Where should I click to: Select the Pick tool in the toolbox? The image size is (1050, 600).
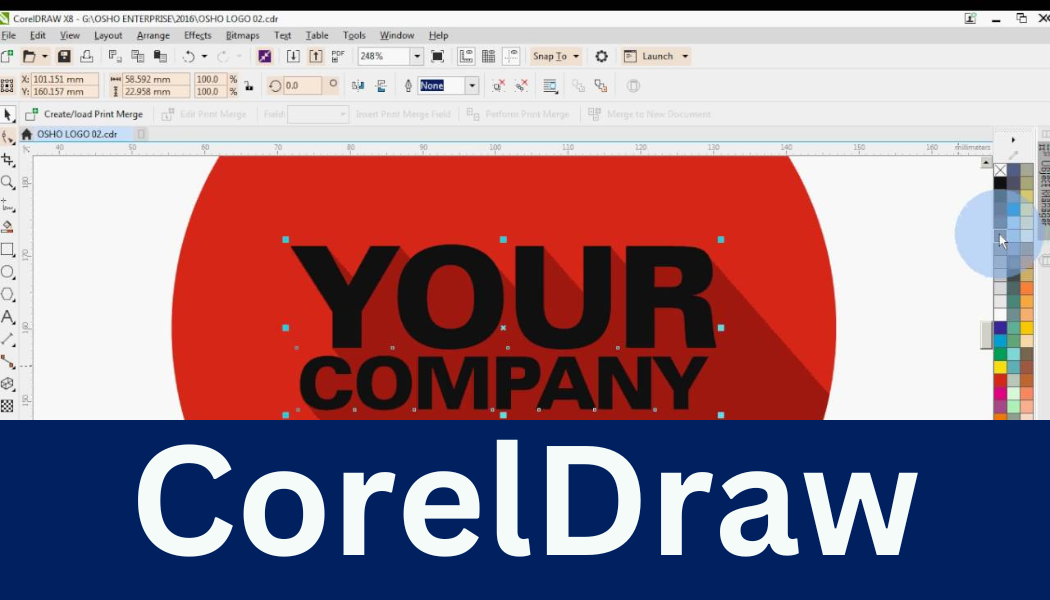pyautogui.click(x=8, y=114)
